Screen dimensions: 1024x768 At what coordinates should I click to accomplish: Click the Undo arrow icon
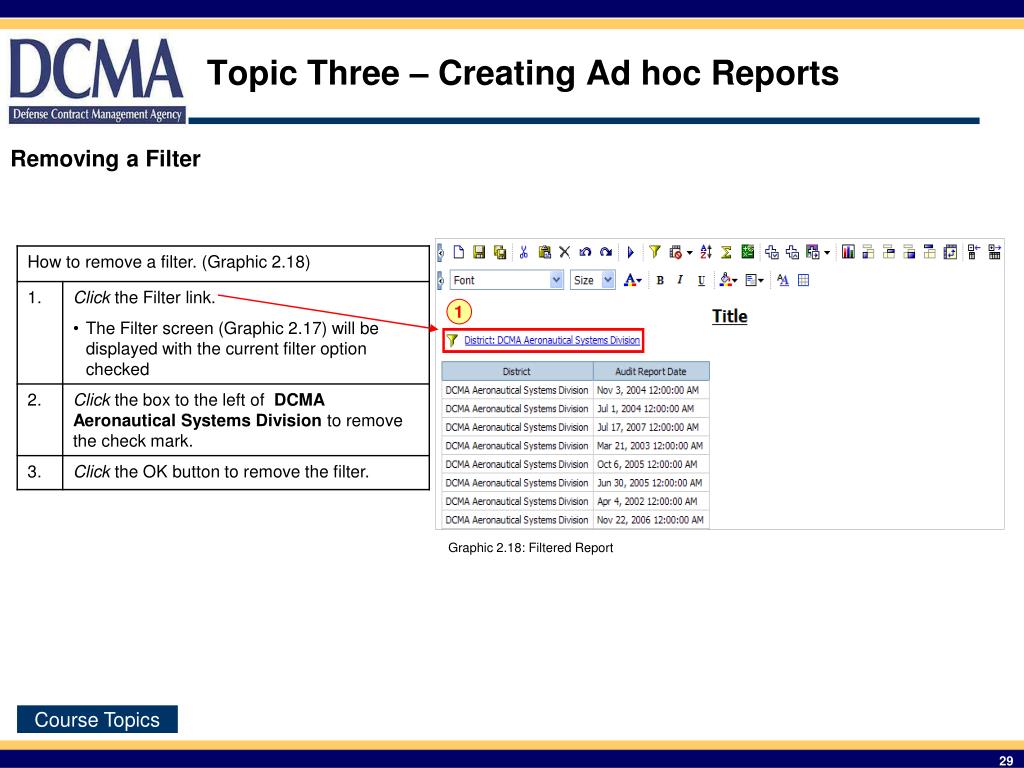[x=585, y=252]
